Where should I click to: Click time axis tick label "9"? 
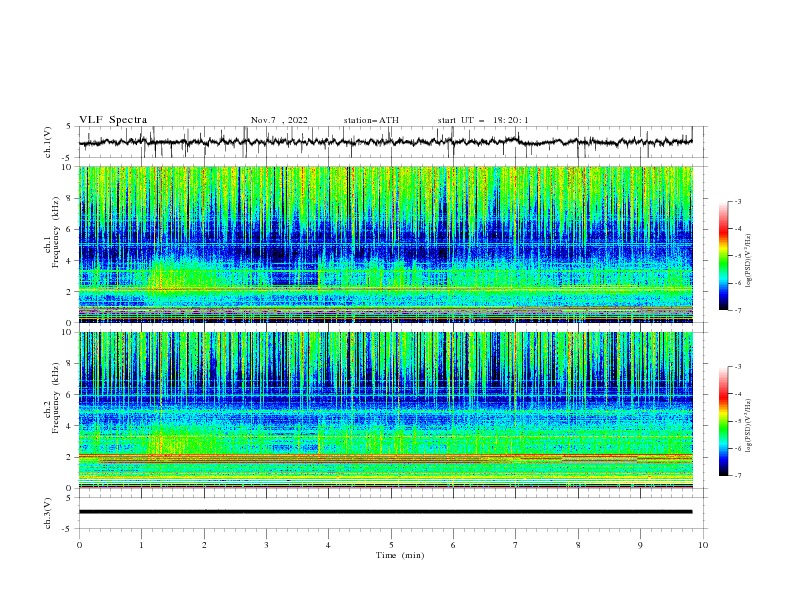coord(640,545)
